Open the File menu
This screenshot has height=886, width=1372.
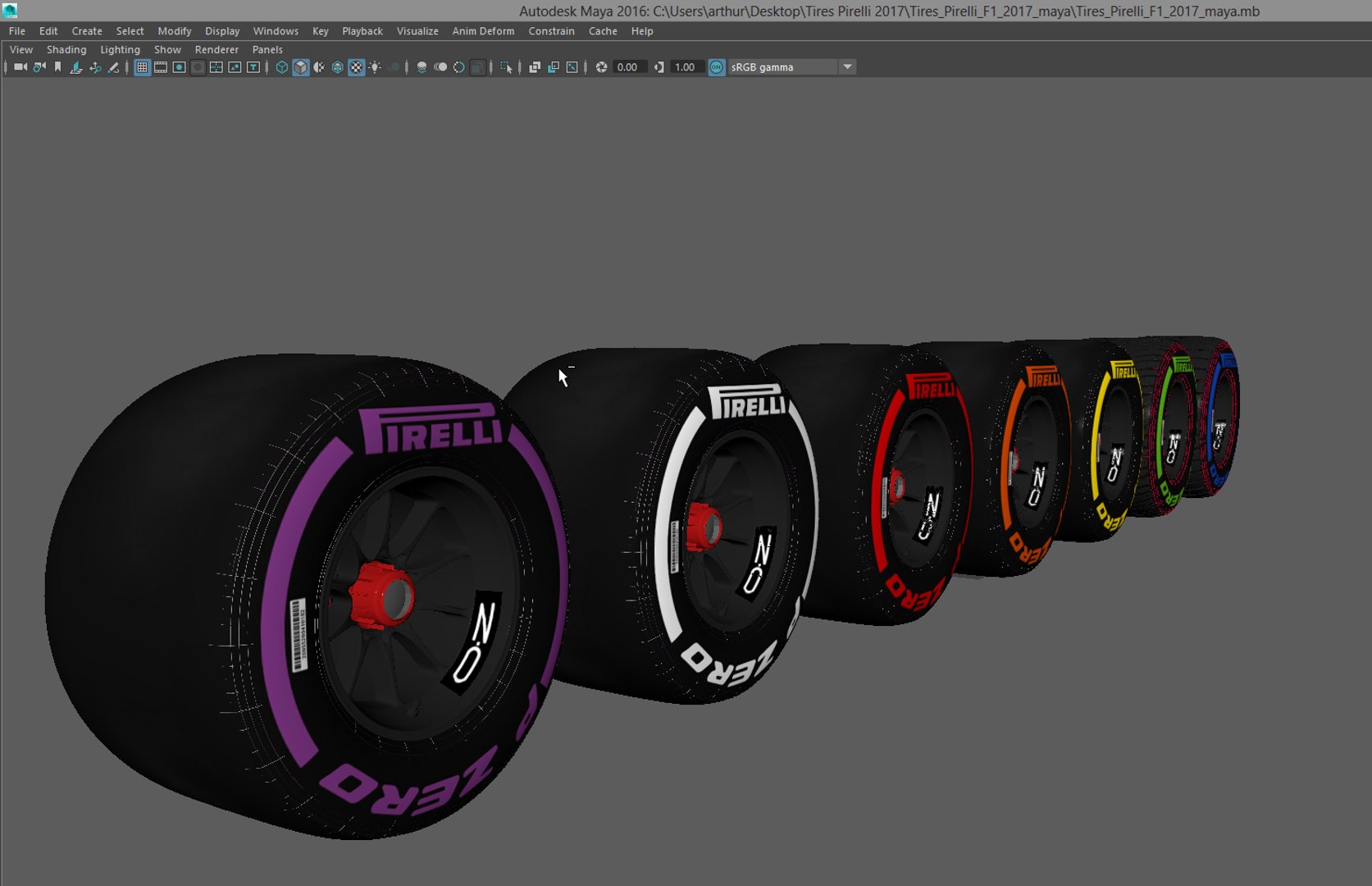[17, 31]
